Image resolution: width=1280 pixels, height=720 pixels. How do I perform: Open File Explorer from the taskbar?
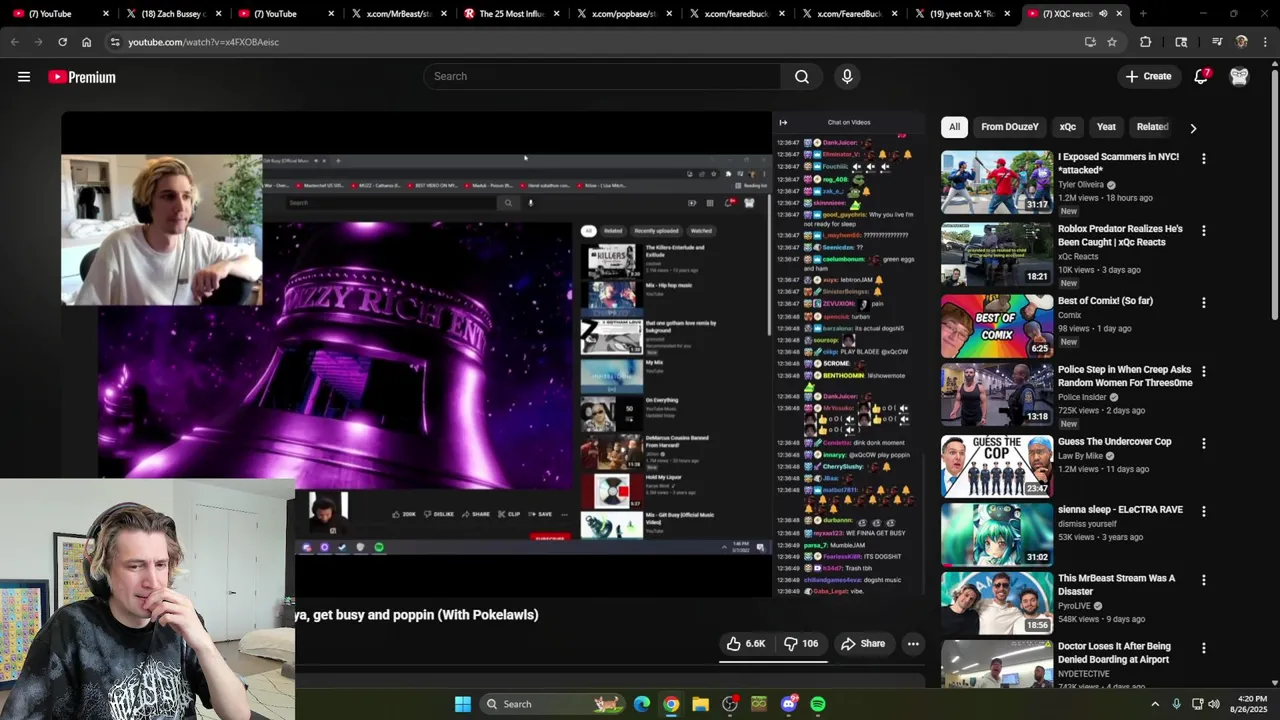pos(700,704)
